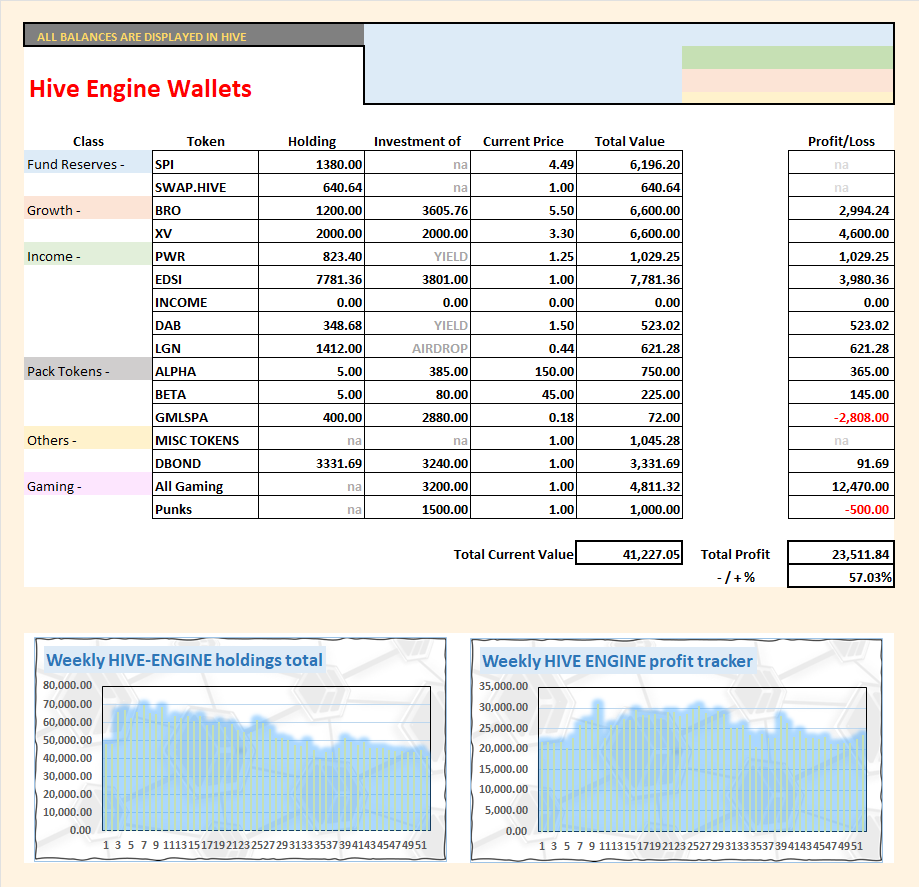Click the ALPHA token cell

[x=205, y=369]
